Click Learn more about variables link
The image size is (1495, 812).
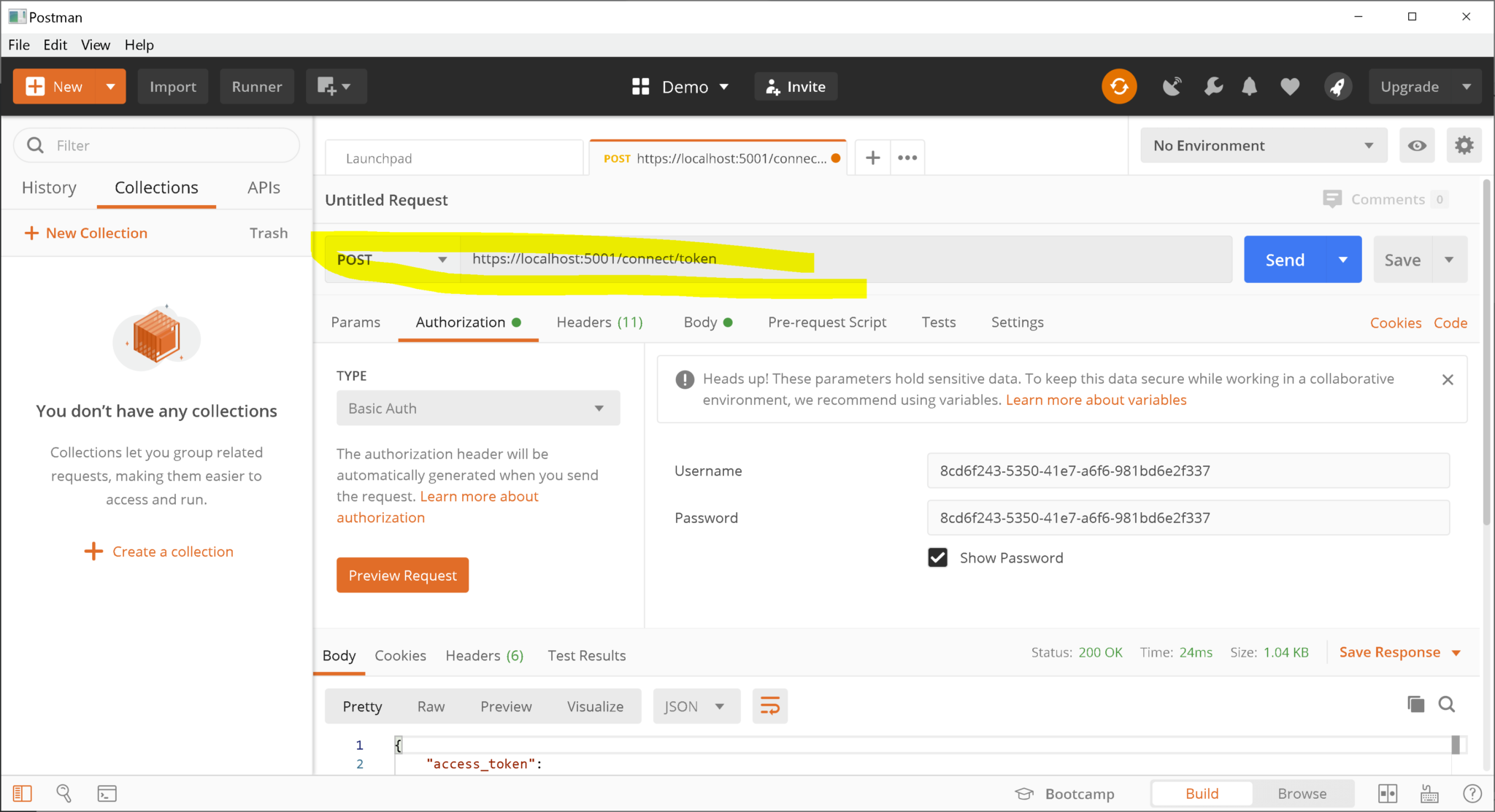pyautogui.click(x=1096, y=400)
